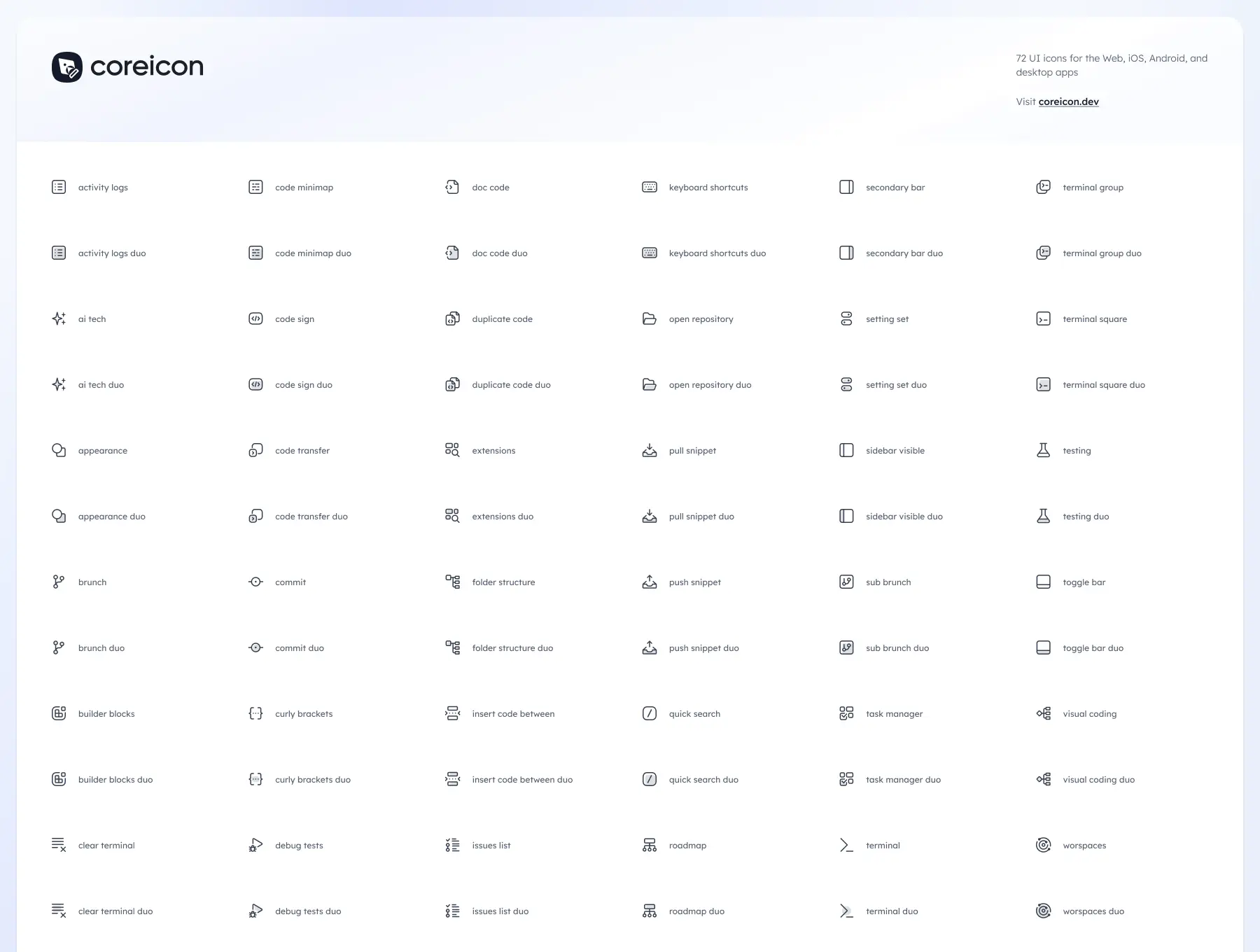Click the open repository folder icon

pos(650,318)
